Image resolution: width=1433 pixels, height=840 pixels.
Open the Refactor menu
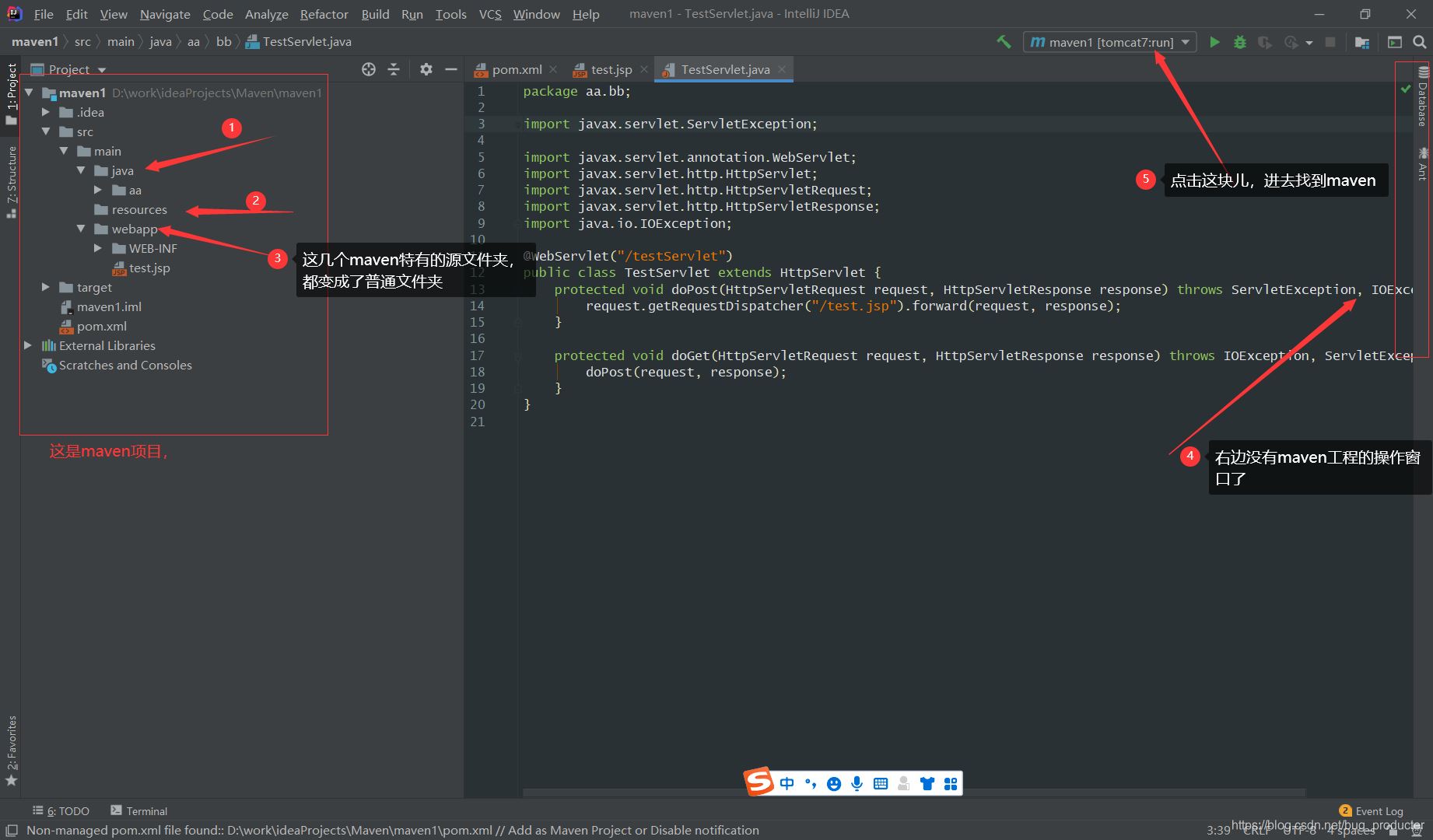click(x=324, y=14)
